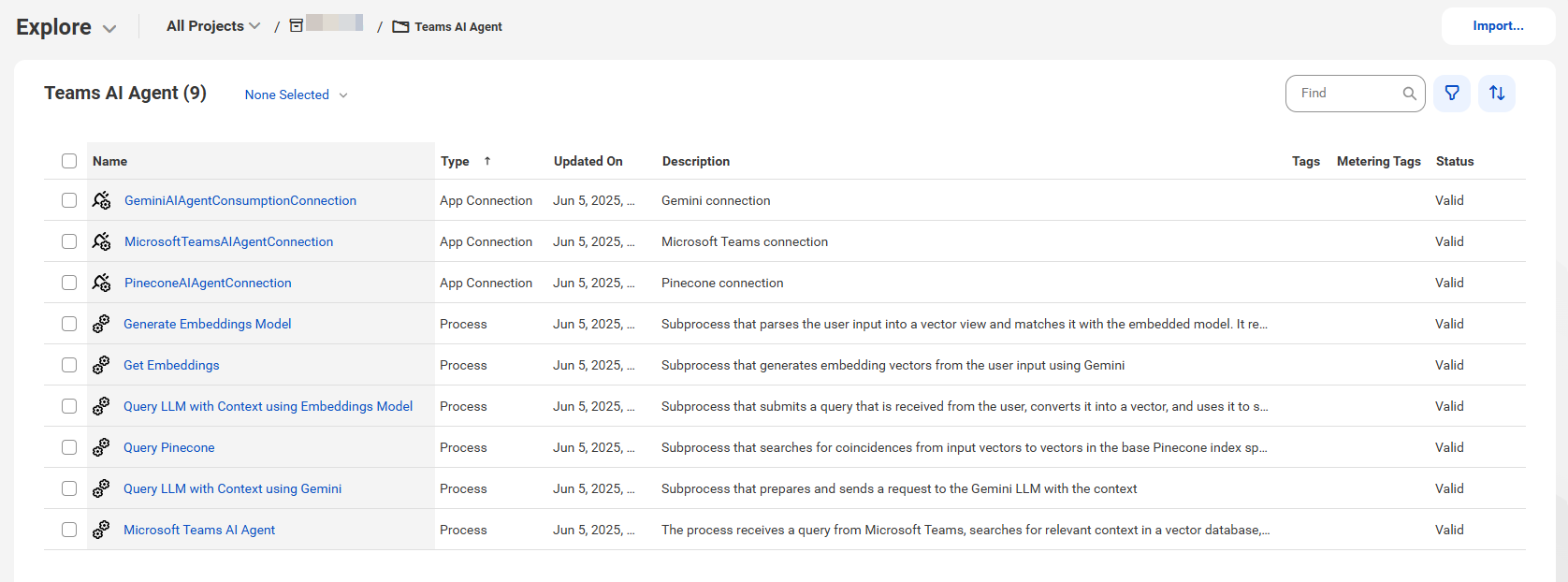This screenshot has width=1568, height=582.
Task: Sort by the Name column header
Action: [x=109, y=161]
